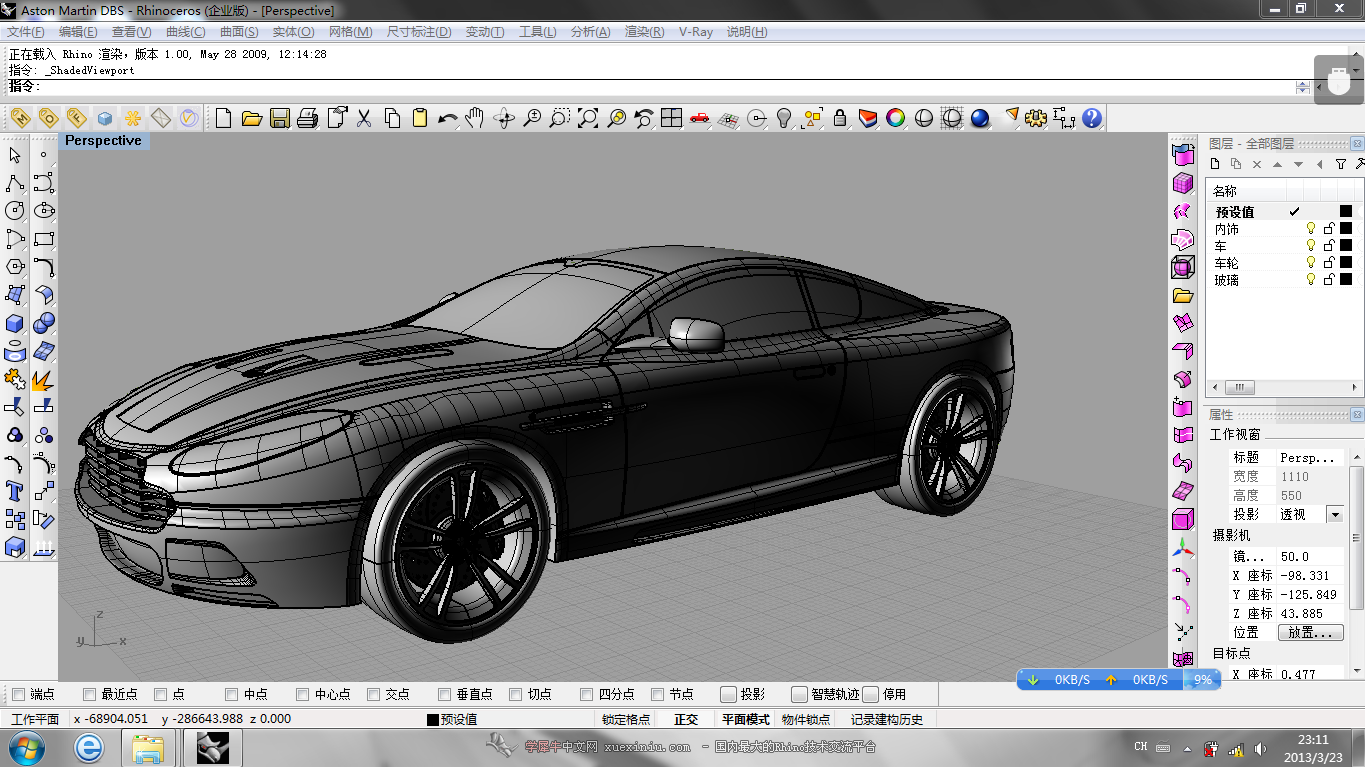Toggle 正交 ortho mode in status bar
1365x767 pixels.
(686, 719)
